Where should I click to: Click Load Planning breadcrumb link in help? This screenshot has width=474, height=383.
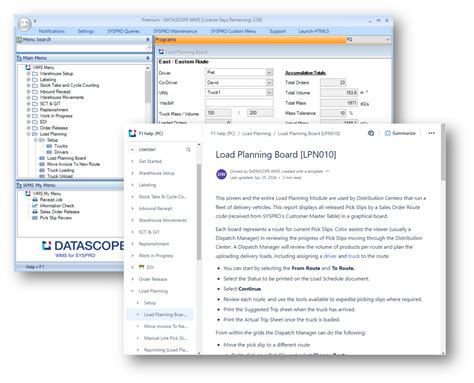256,134
